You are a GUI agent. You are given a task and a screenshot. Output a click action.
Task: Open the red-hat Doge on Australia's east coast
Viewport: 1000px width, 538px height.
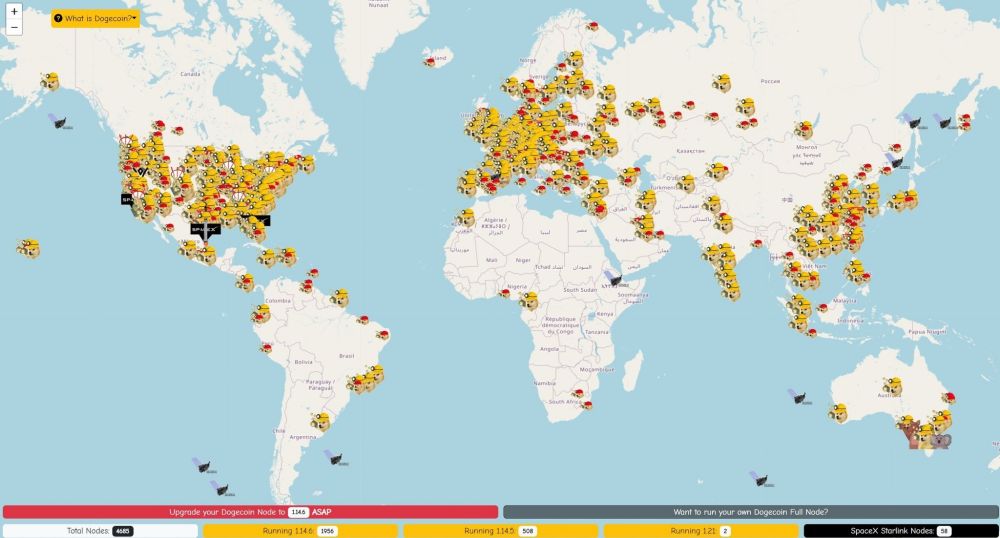click(x=949, y=398)
